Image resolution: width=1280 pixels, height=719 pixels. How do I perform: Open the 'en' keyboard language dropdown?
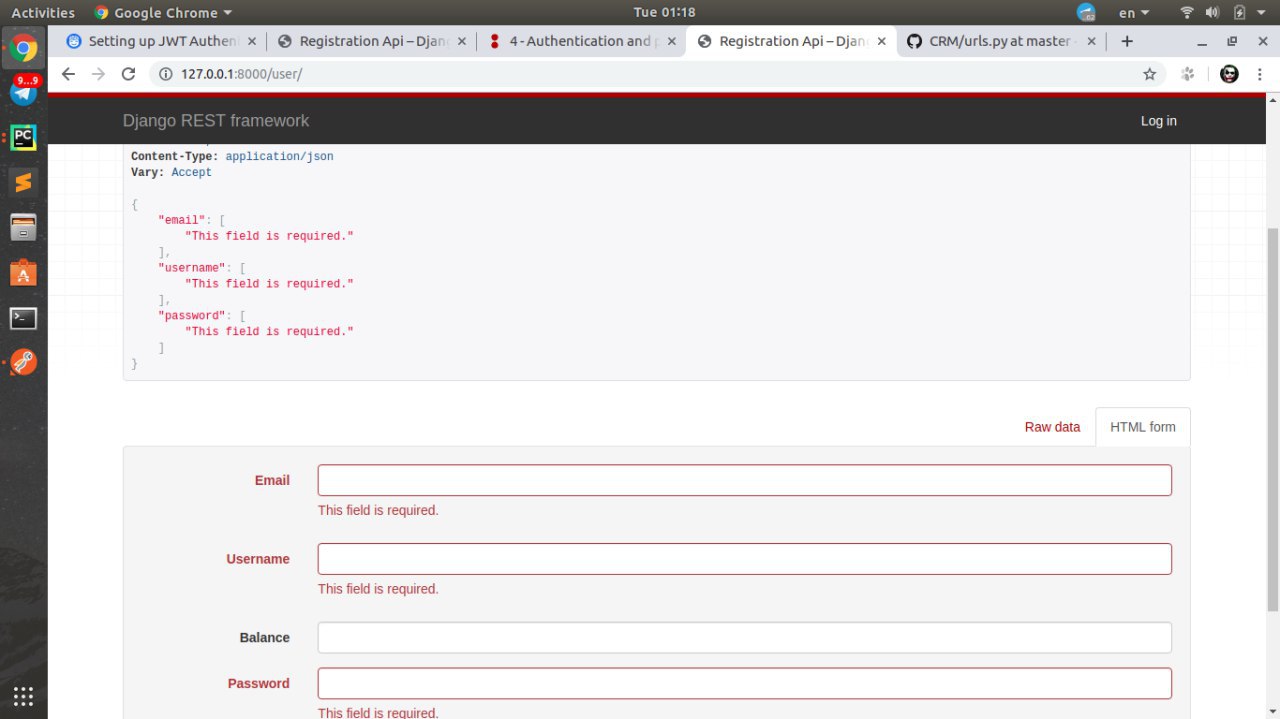point(1134,13)
